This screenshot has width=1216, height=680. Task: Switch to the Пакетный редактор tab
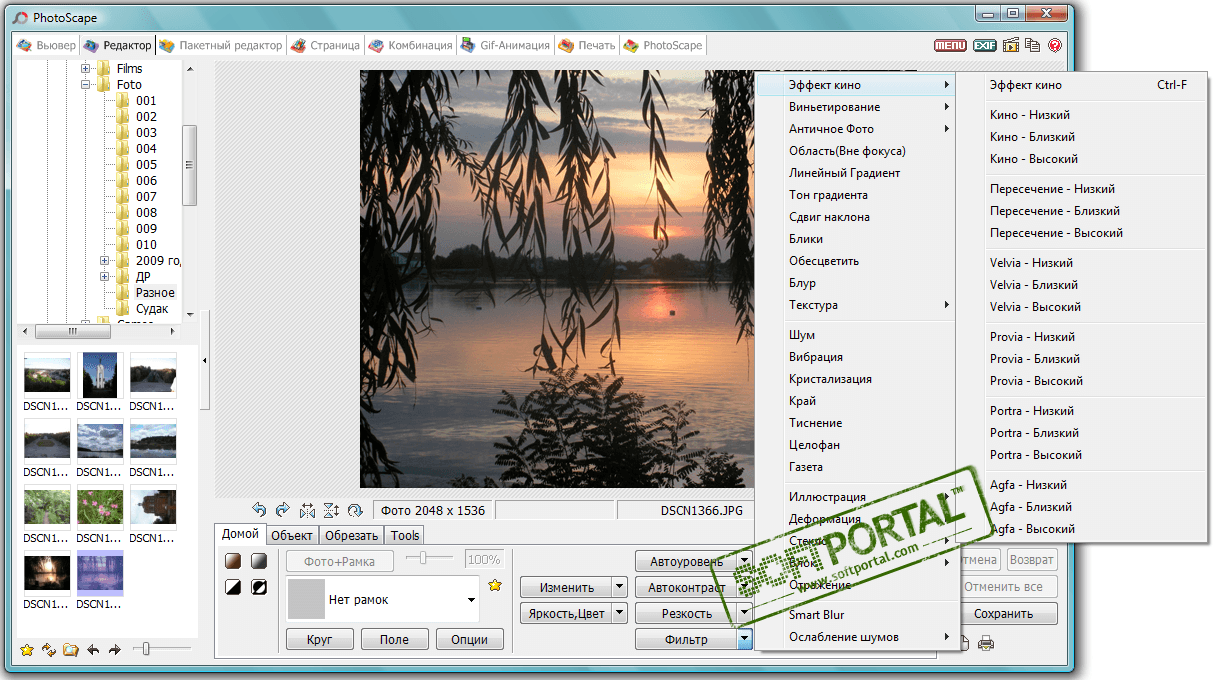[221, 45]
